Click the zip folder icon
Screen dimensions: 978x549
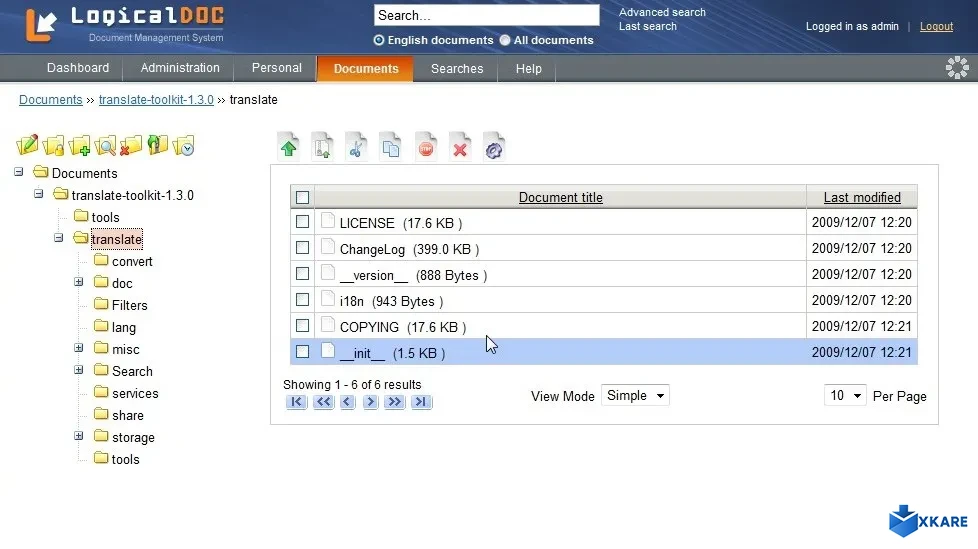click(x=157, y=145)
